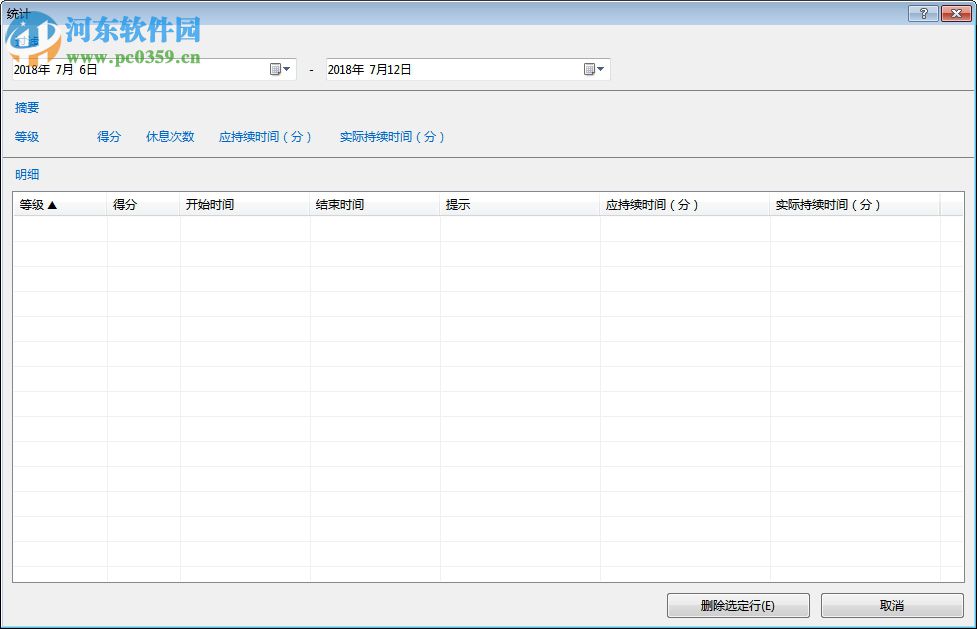Click the 休息次数 summary link
This screenshot has width=977, height=629.
168,137
